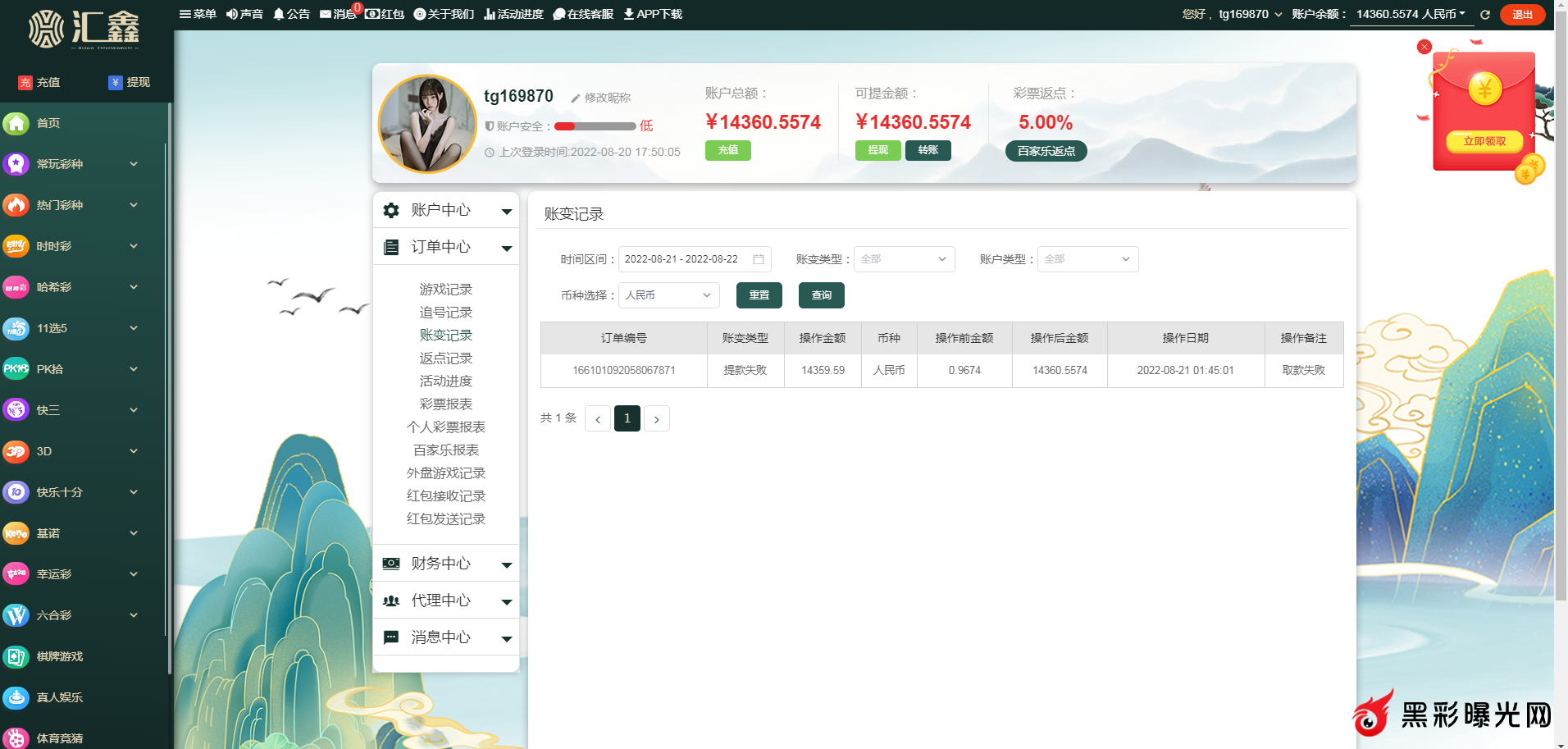Click the home (首页) sidebar icon
Screen dimensions: 1568x749
tap(16, 123)
